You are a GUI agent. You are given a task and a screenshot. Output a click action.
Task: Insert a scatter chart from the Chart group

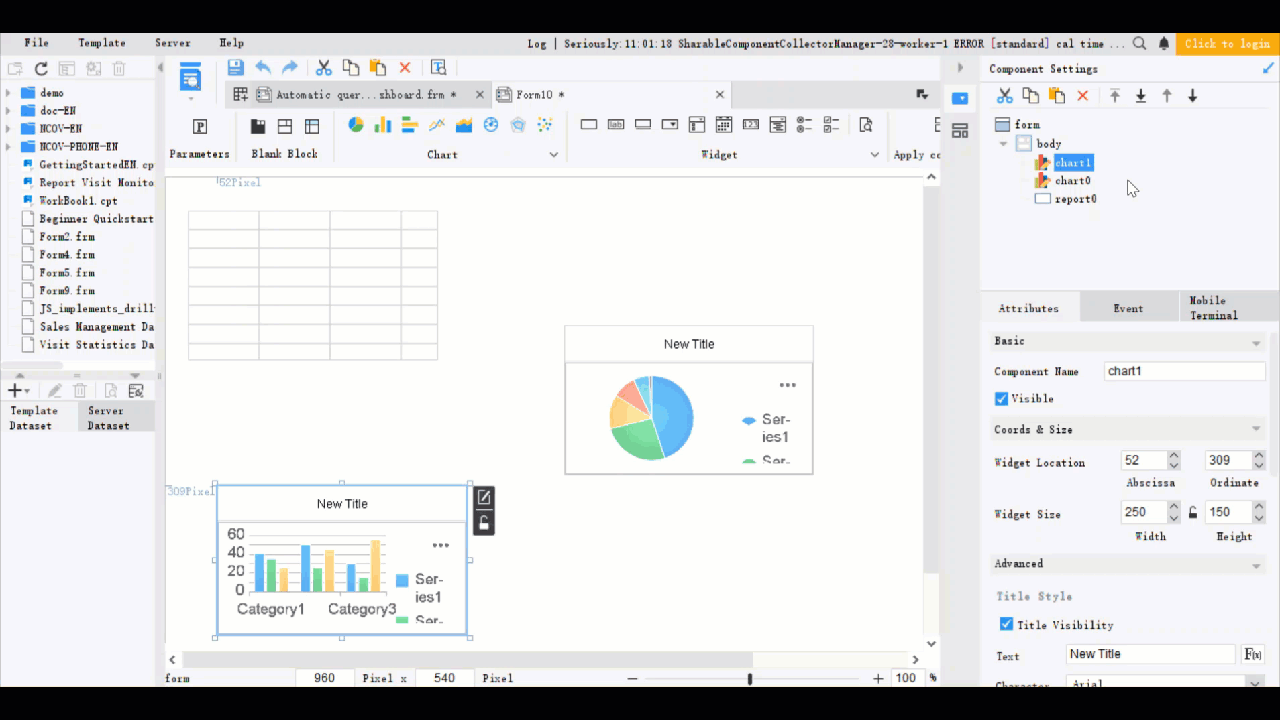(545, 125)
